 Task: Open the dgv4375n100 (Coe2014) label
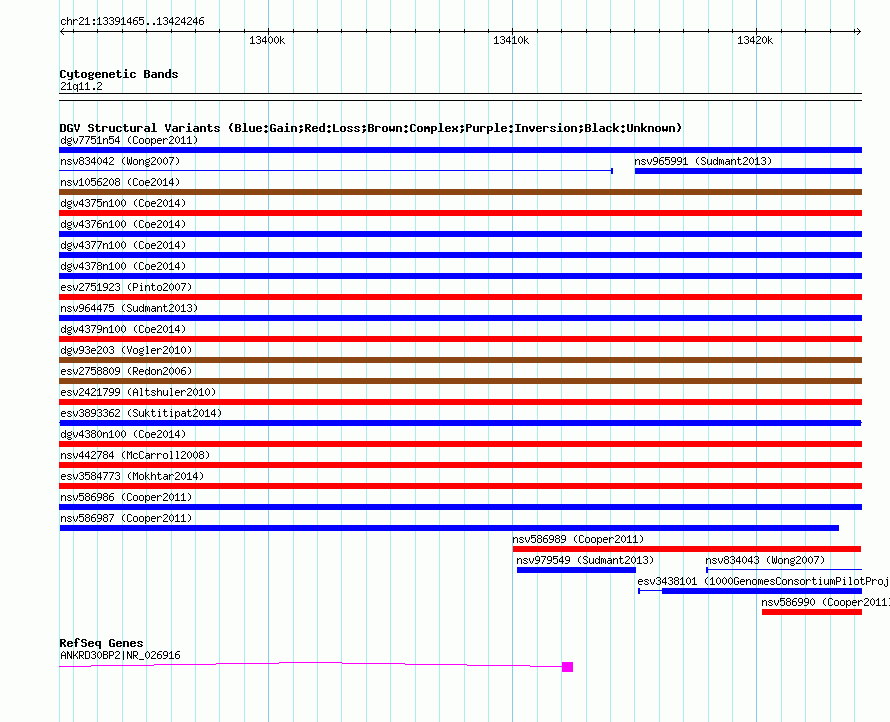tap(123, 203)
